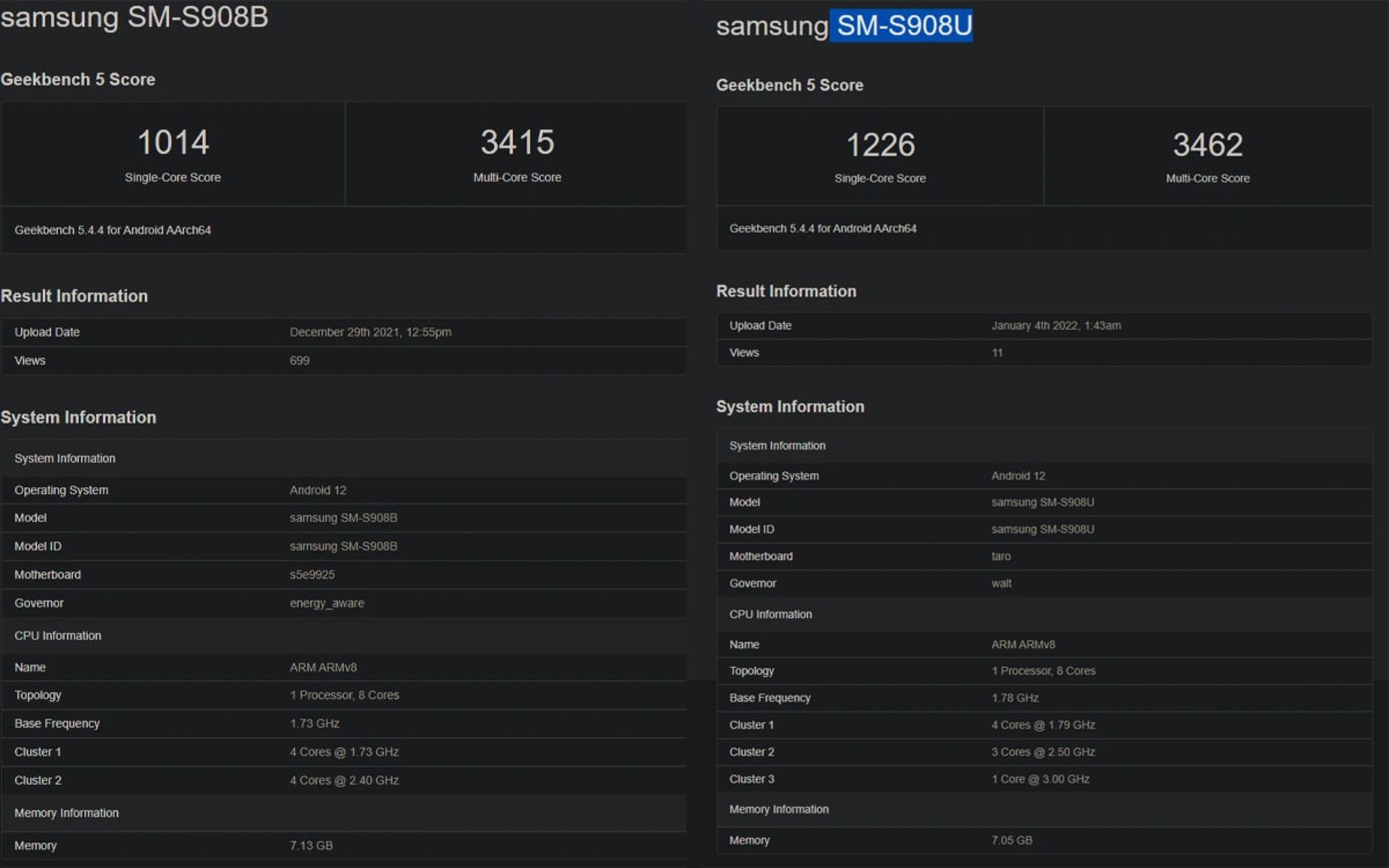1389x868 pixels.
Task: Click the walt governor value
Action: [1001, 583]
